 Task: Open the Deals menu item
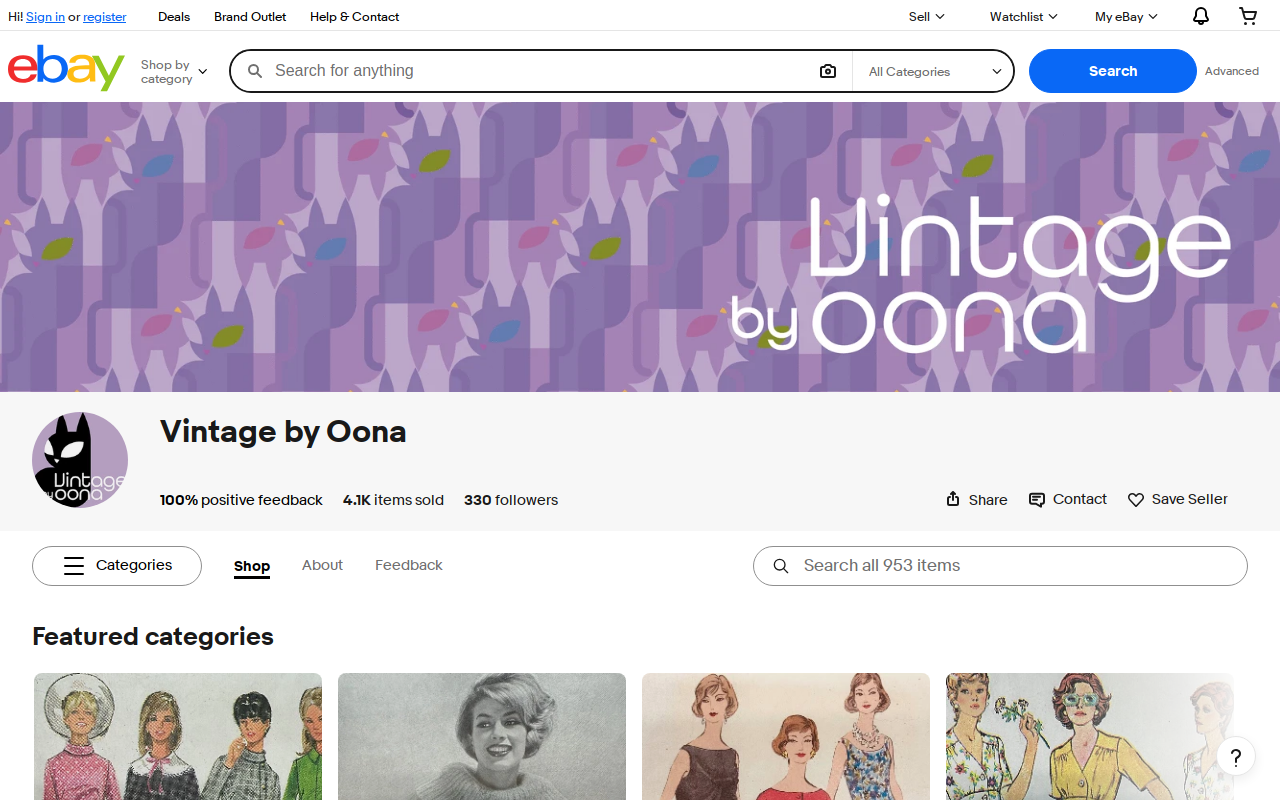[x=174, y=16]
